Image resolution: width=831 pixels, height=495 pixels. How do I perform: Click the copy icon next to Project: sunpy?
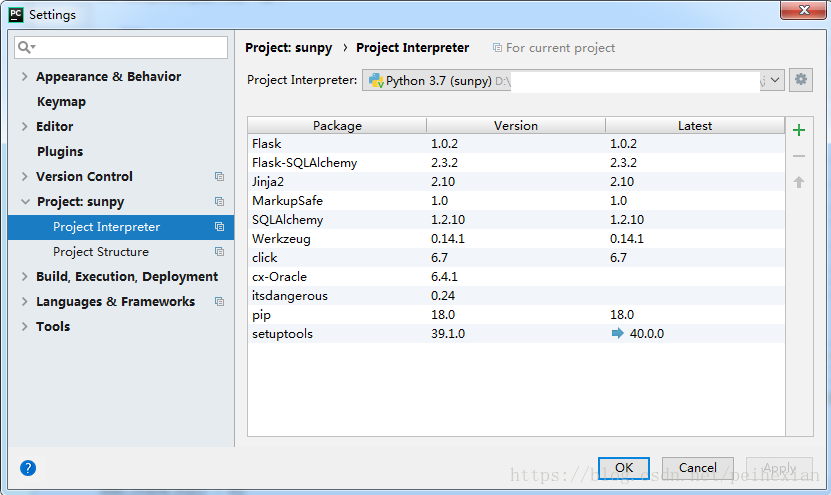pyautogui.click(x=219, y=201)
